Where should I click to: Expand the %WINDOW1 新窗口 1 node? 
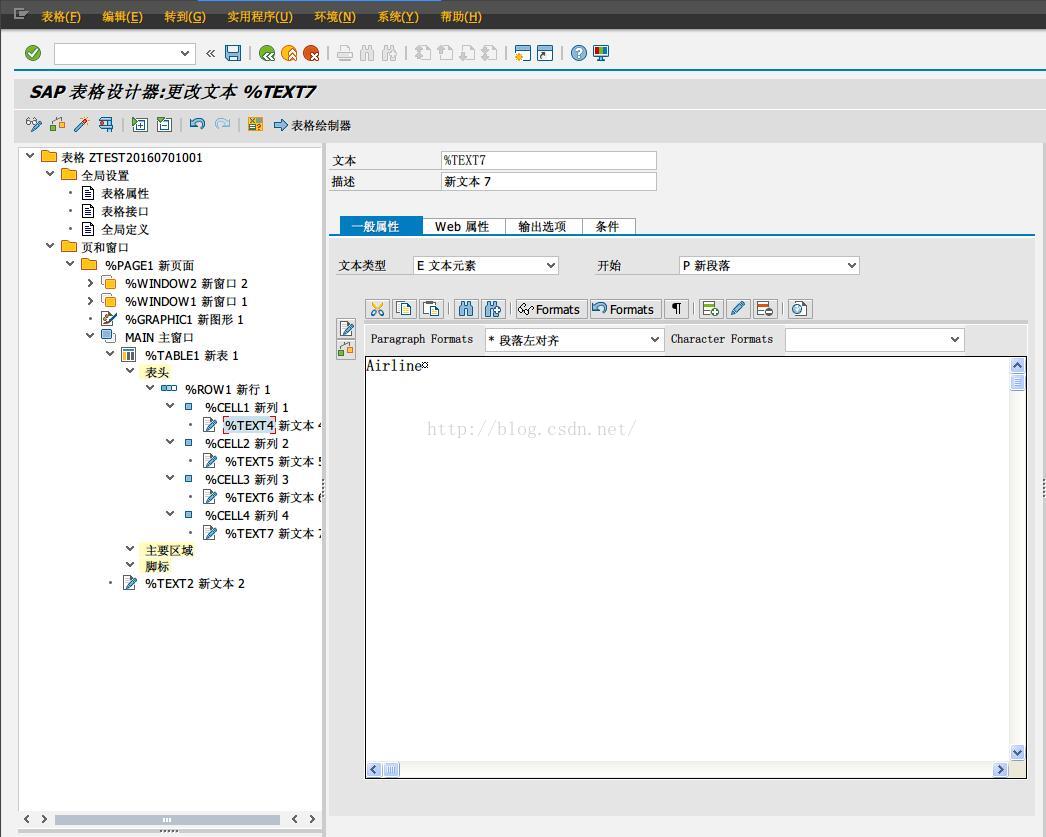[90, 301]
